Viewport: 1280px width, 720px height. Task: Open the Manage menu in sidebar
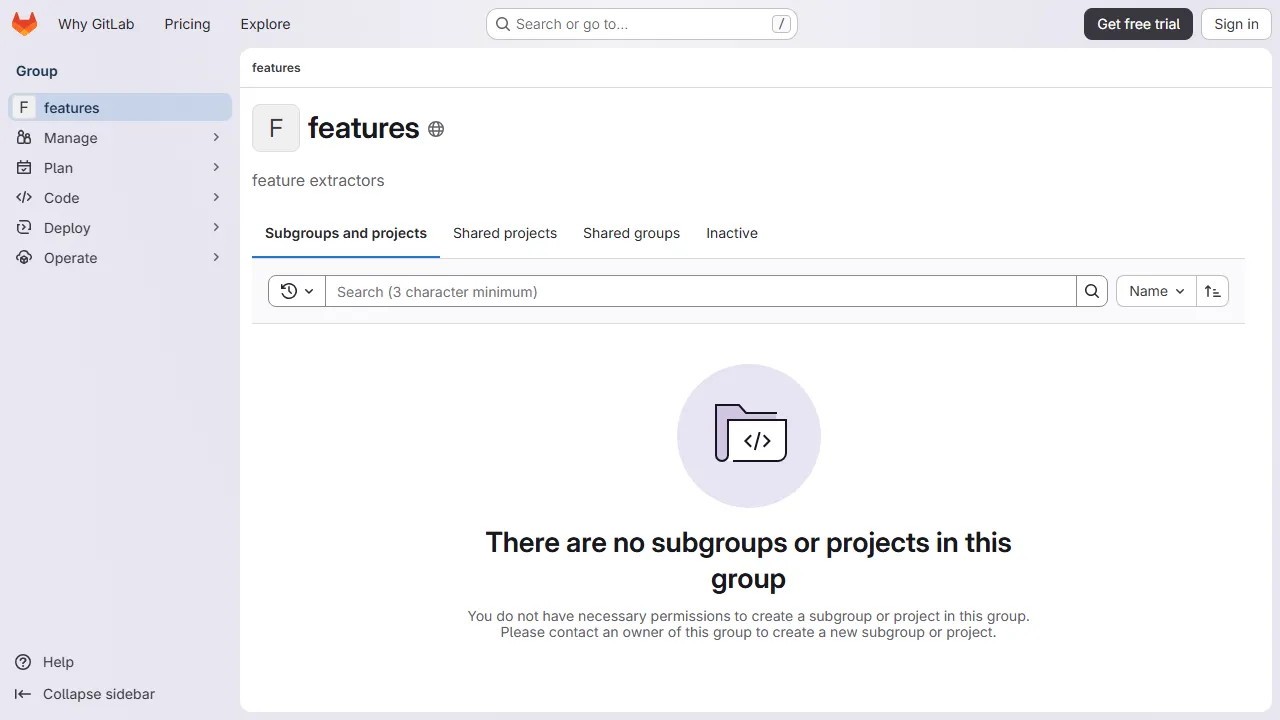[x=120, y=138]
